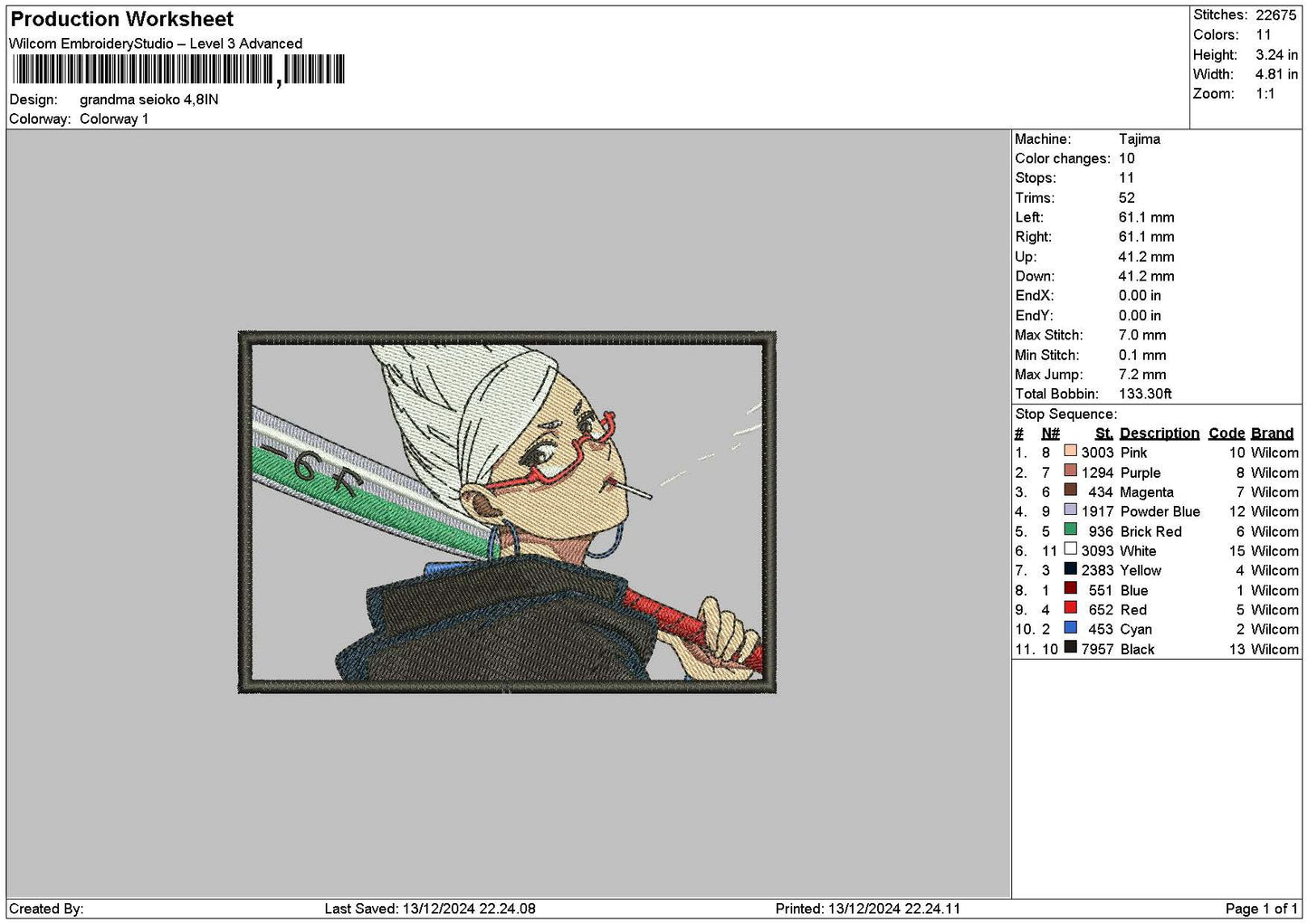Select the Zoom value "1:1"

(1265, 93)
